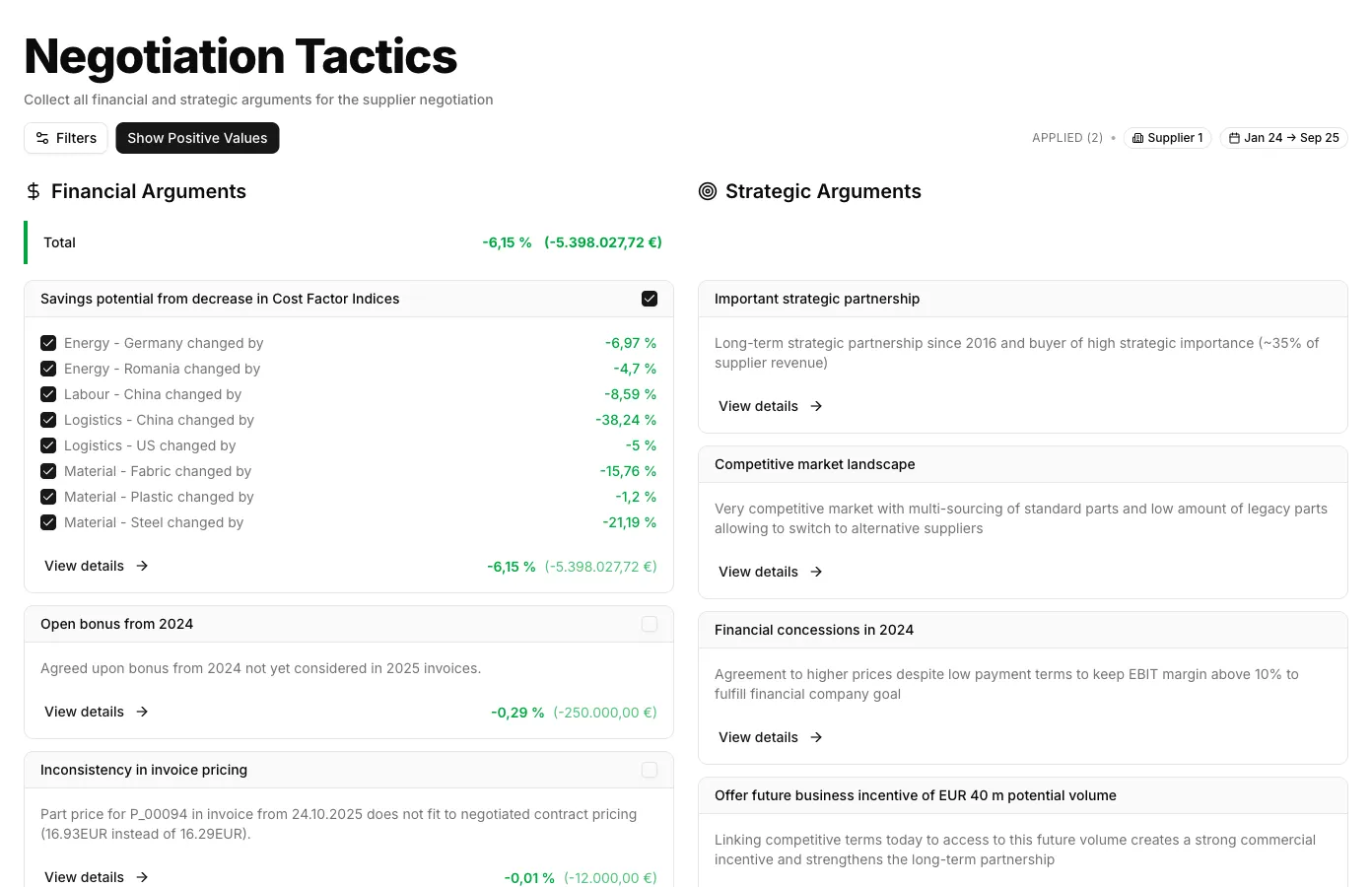Uncheck the Savings potential from Cost Factor Indices checkbox
Image resolution: width=1372 pixels, height=887 pixels.
coord(650,298)
